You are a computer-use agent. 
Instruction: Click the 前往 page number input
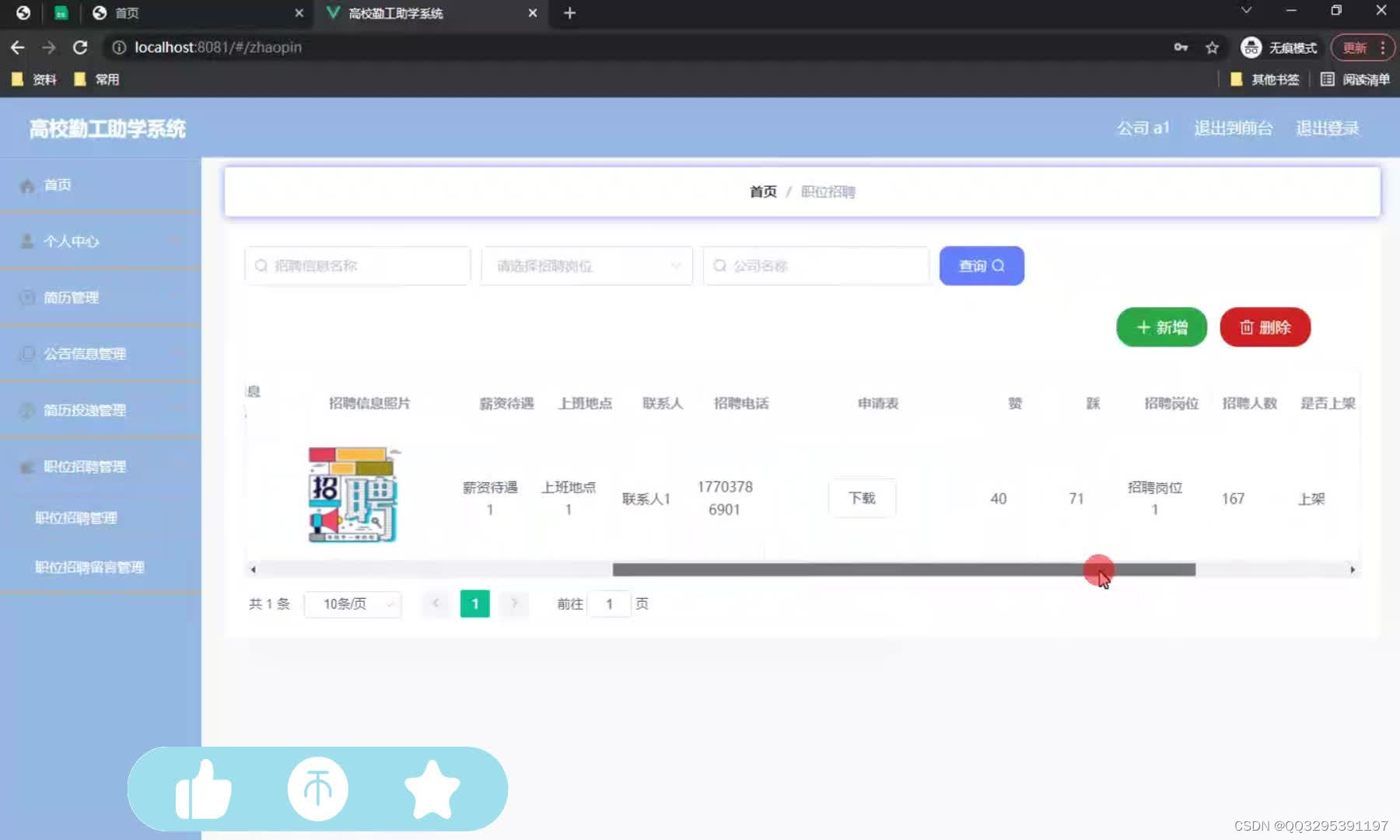pos(611,604)
